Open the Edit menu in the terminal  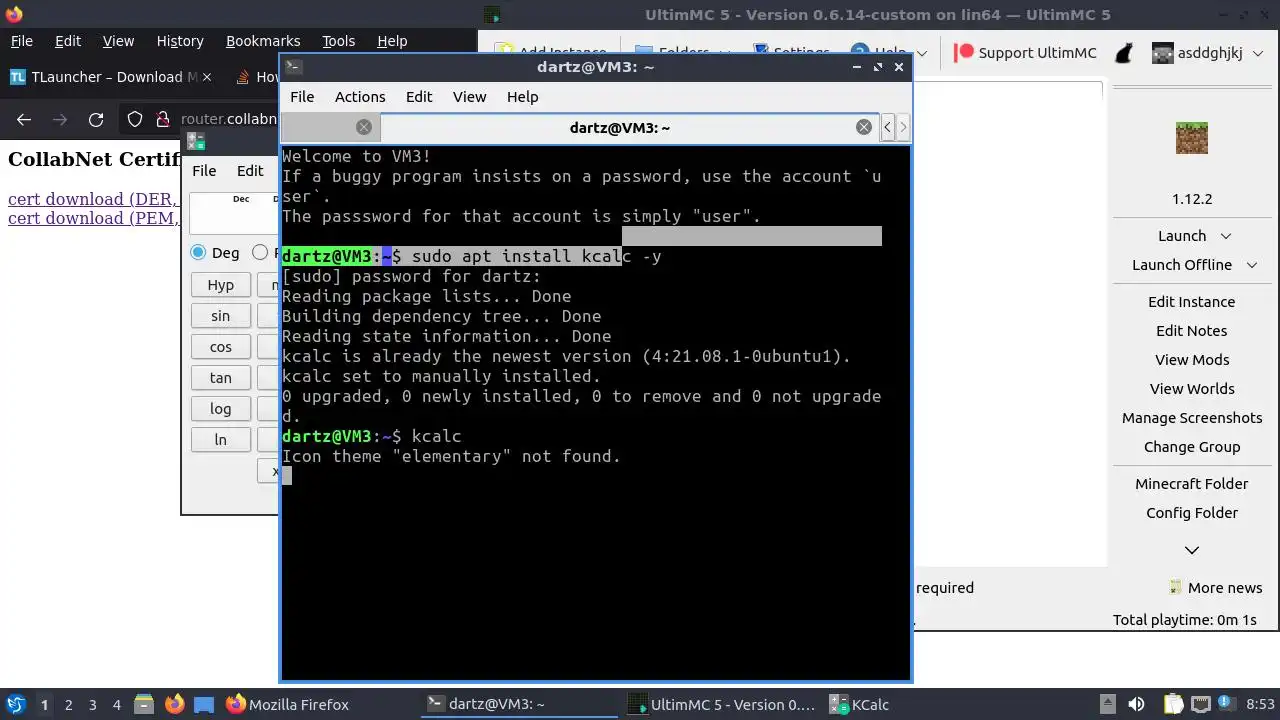coord(419,97)
